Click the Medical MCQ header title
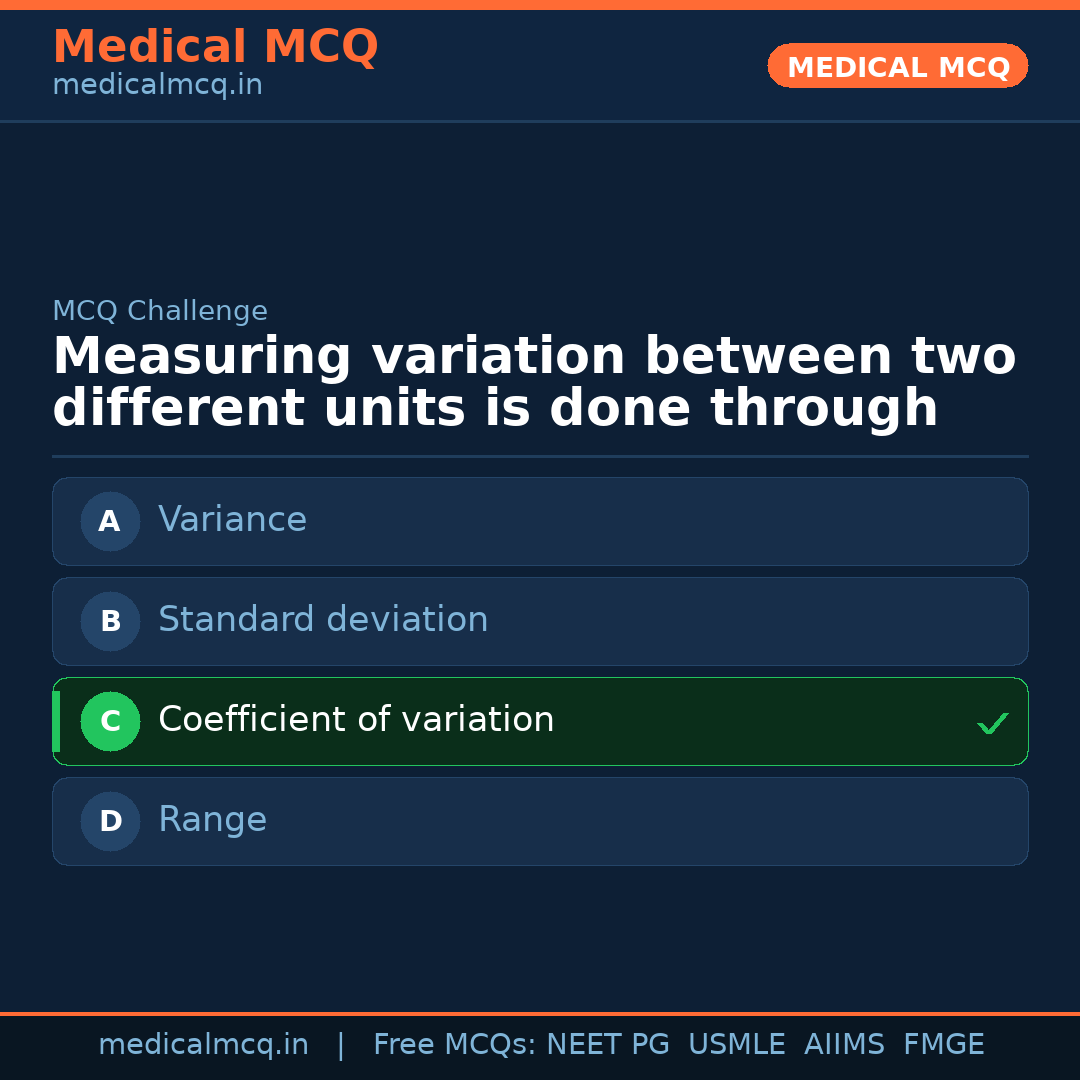Screen dimensions: 1080x1080 pyautogui.click(x=215, y=47)
